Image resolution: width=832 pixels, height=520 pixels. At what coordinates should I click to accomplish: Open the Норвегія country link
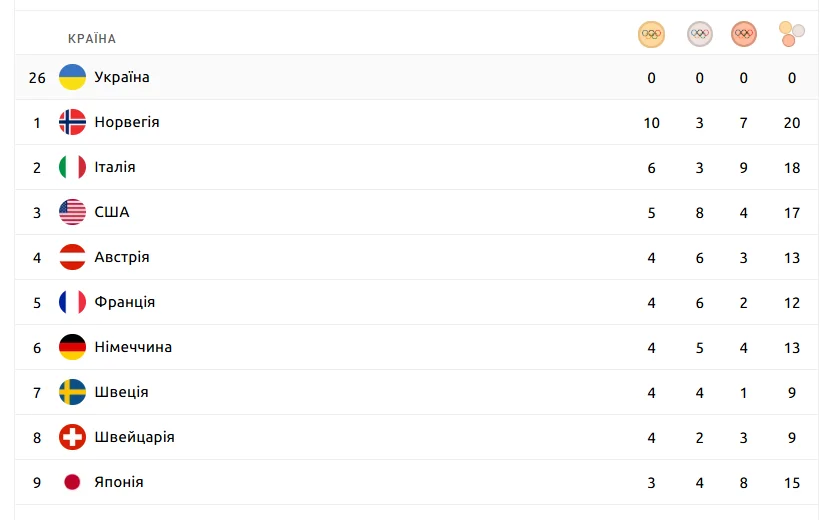point(127,122)
